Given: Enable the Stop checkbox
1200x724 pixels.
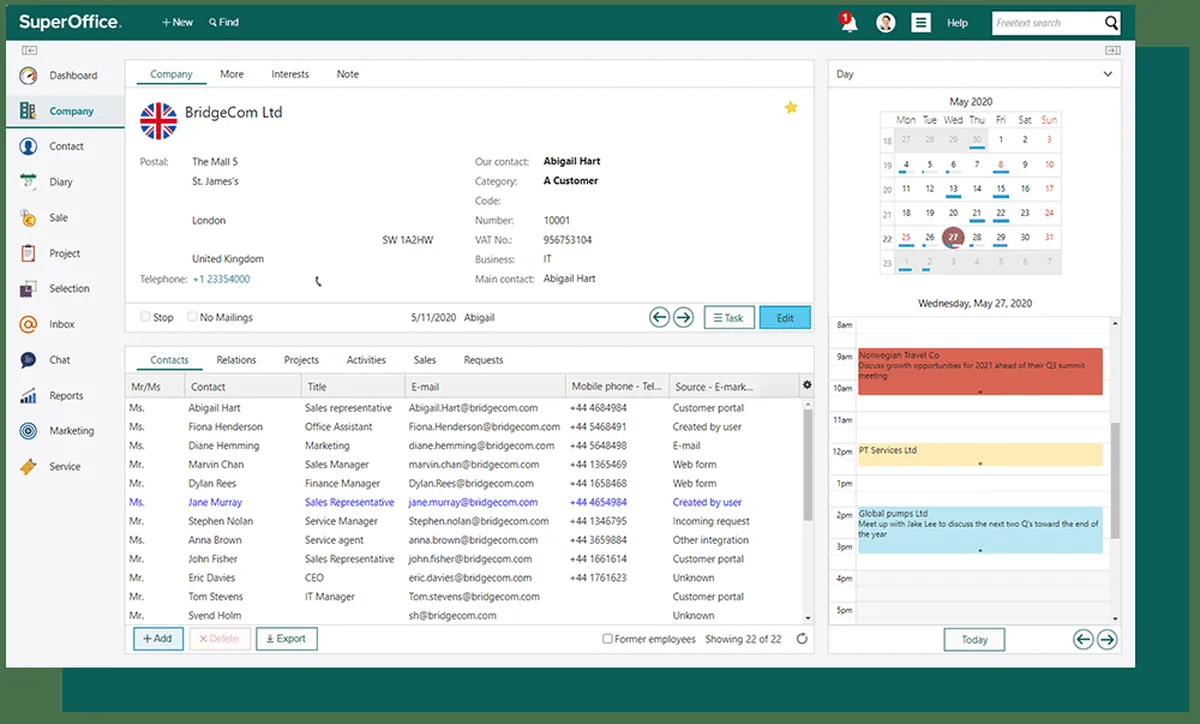Looking at the screenshot, I should (146, 317).
